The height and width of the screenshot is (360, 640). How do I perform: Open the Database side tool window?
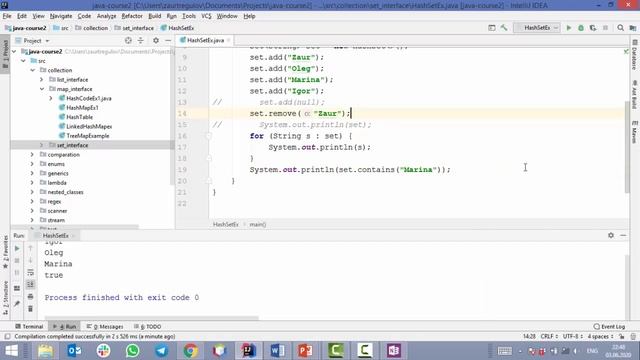coord(635,55)
